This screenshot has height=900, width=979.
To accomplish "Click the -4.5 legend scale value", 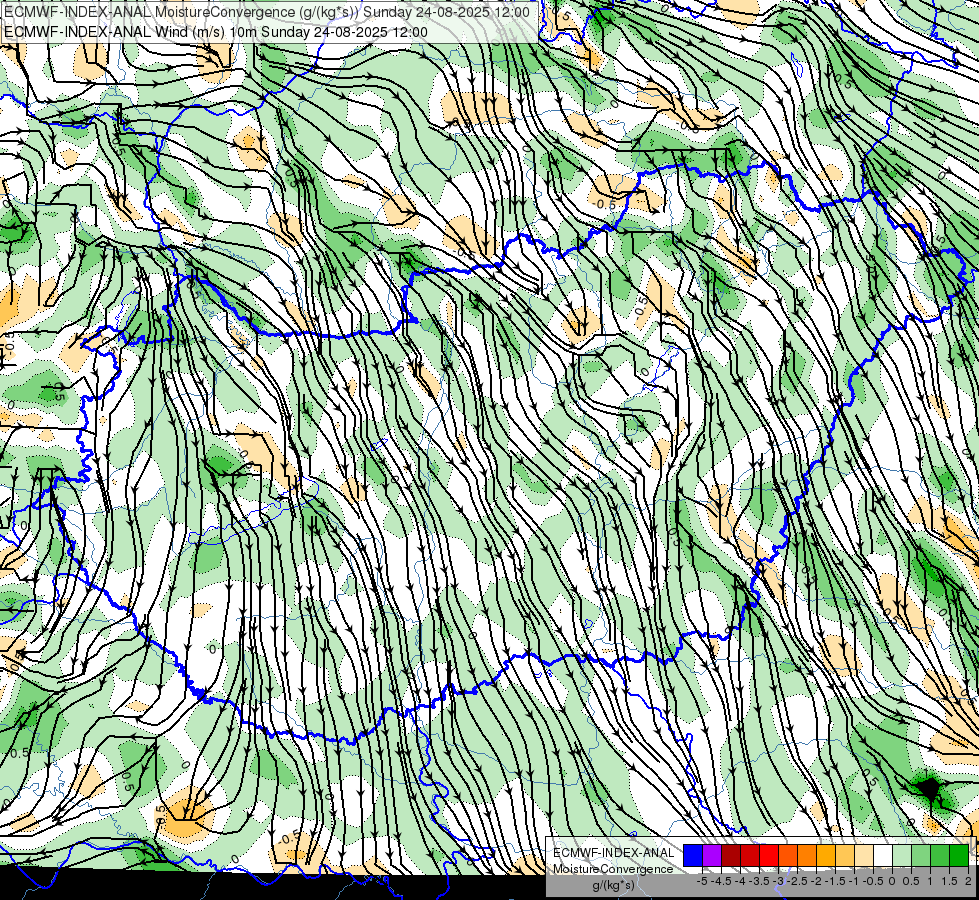I will coord(721,881).
